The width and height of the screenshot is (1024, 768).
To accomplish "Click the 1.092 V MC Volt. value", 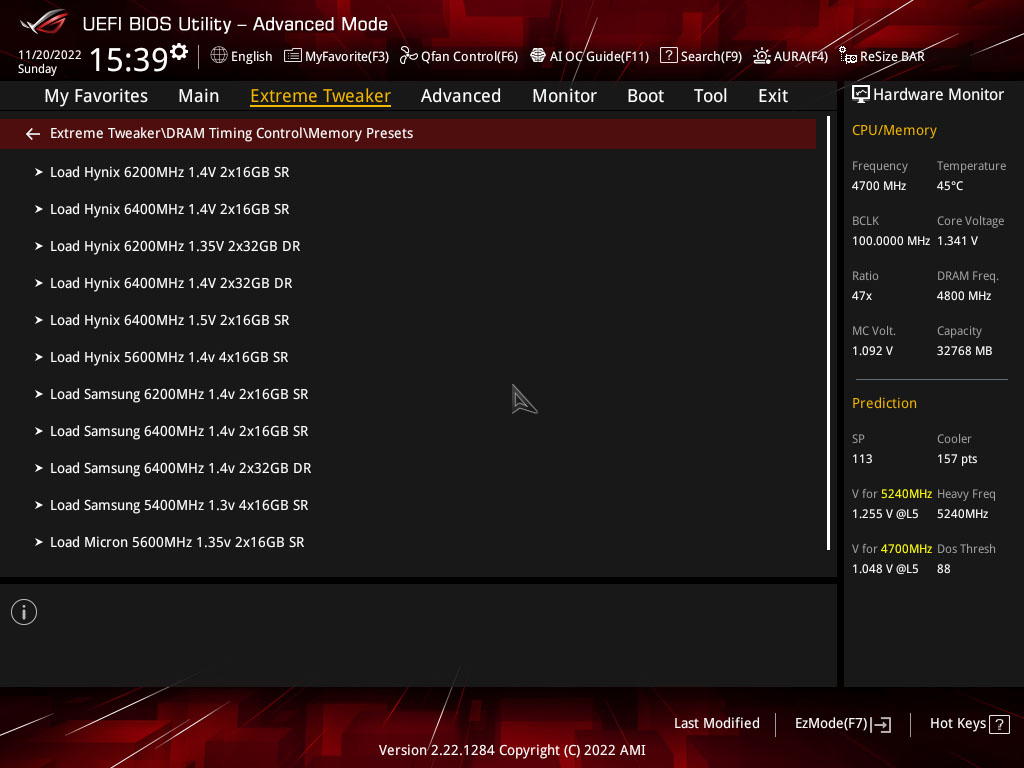I will tap(872, 351).
